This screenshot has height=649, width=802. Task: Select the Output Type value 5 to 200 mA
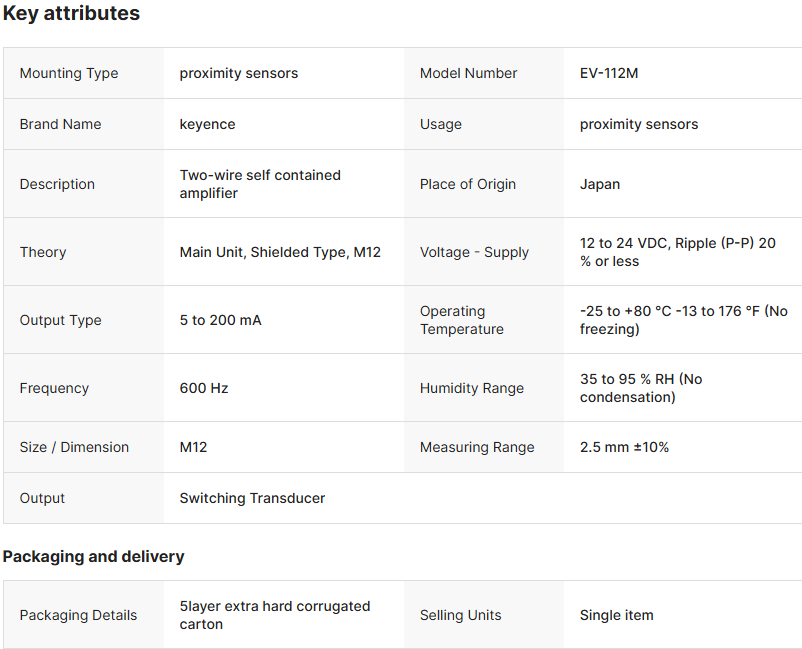(x=220, y=320)
